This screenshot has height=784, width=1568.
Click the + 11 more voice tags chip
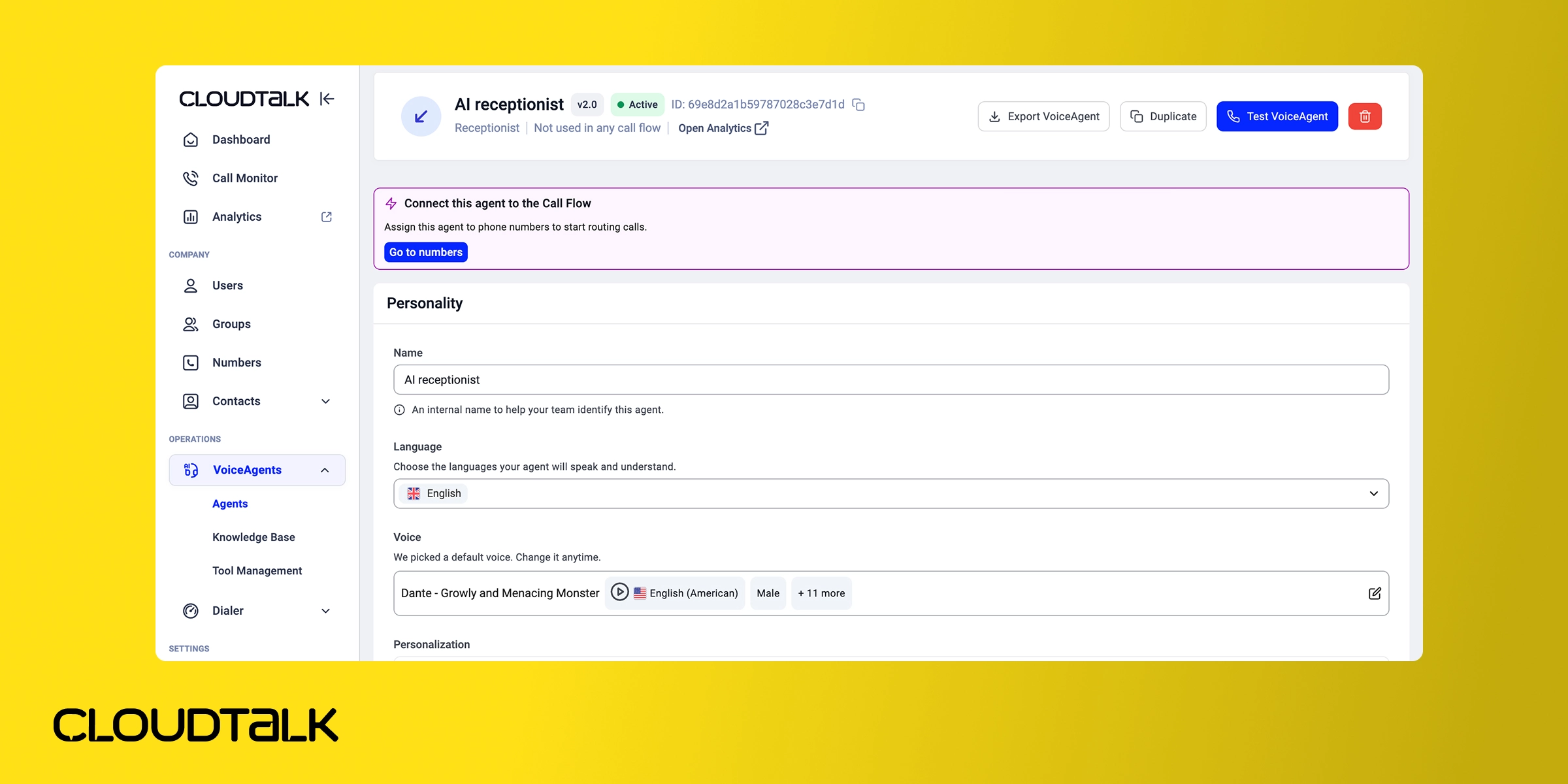[821, 593]
